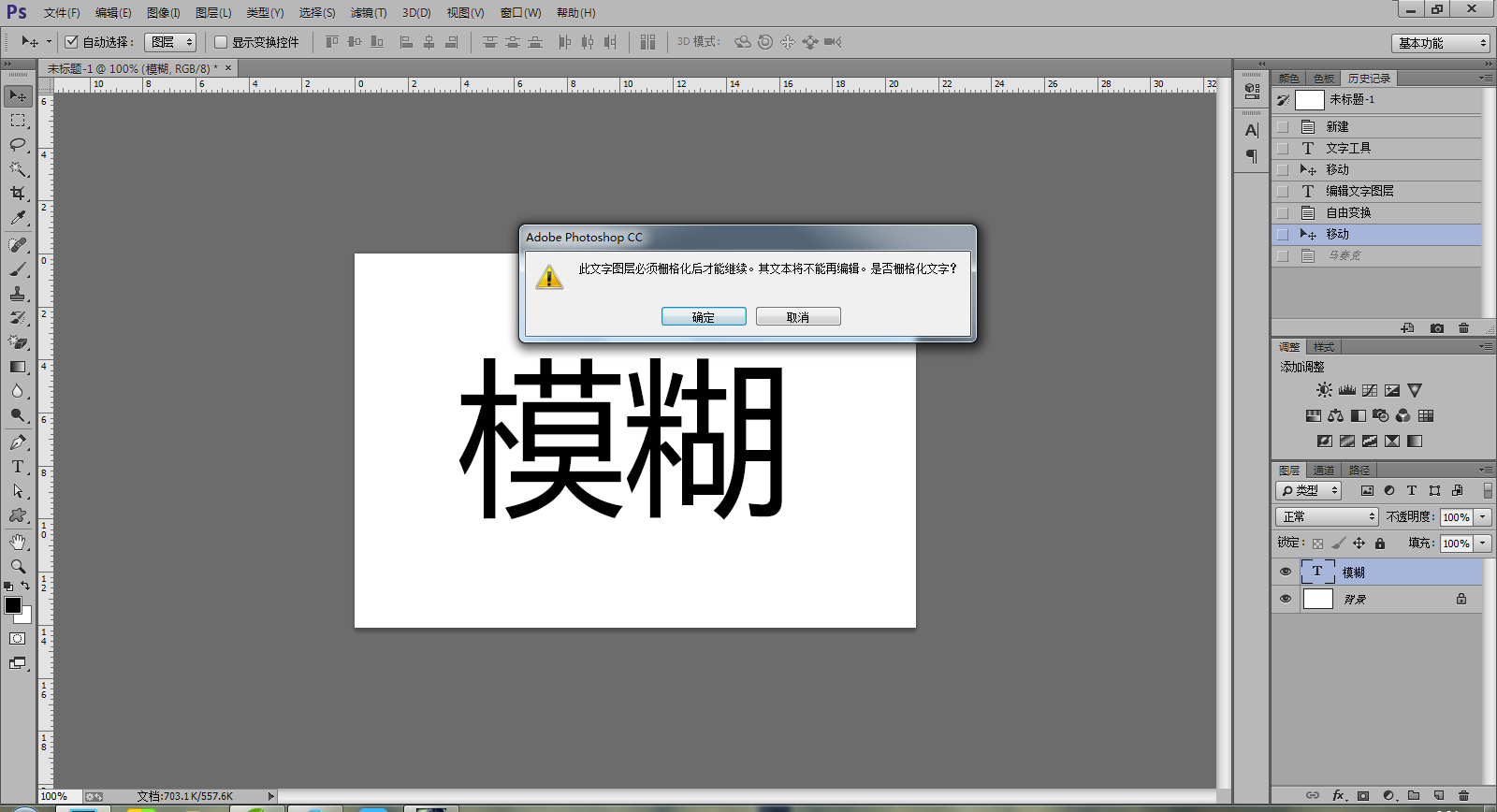Select the Lasso tool
The width and height of the screenshot is (1497, 812).
tap(18, 144)
